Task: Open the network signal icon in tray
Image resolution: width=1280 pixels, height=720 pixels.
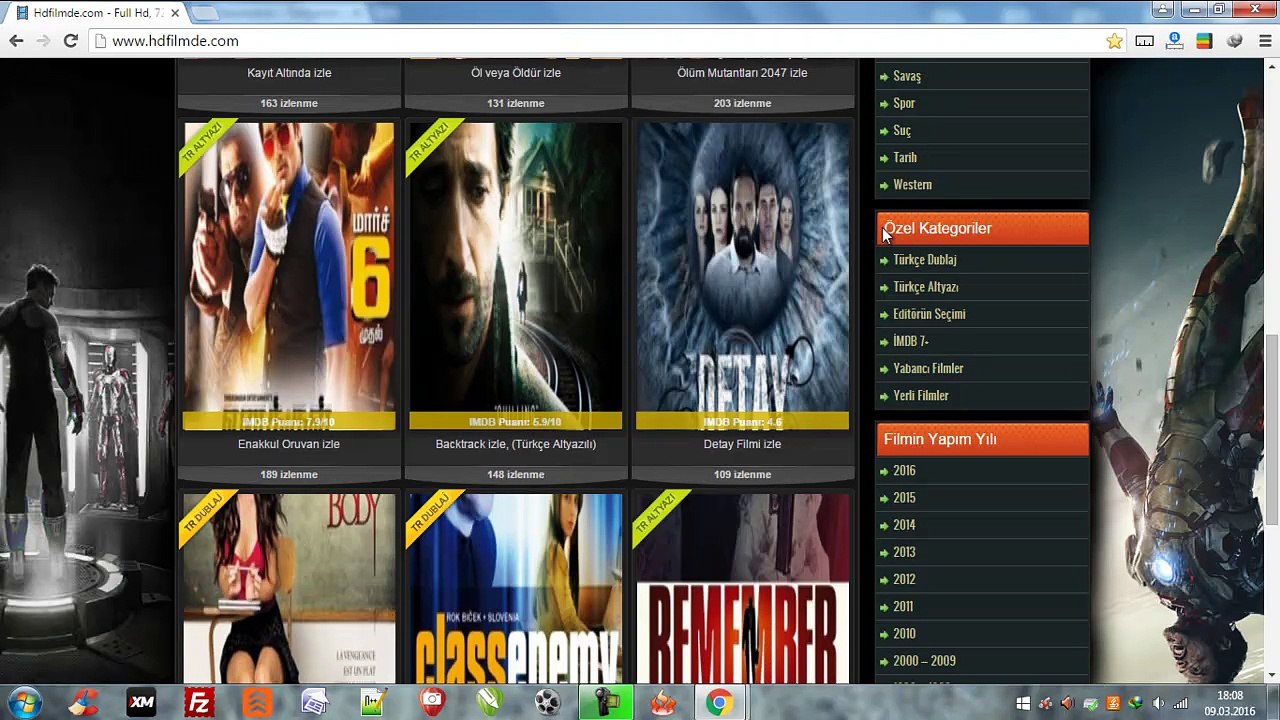Action: 1181,704
